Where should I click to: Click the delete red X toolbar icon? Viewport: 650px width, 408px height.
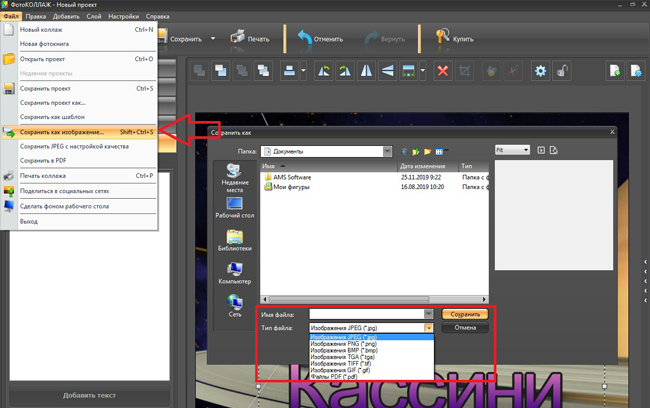pos(443,71)
